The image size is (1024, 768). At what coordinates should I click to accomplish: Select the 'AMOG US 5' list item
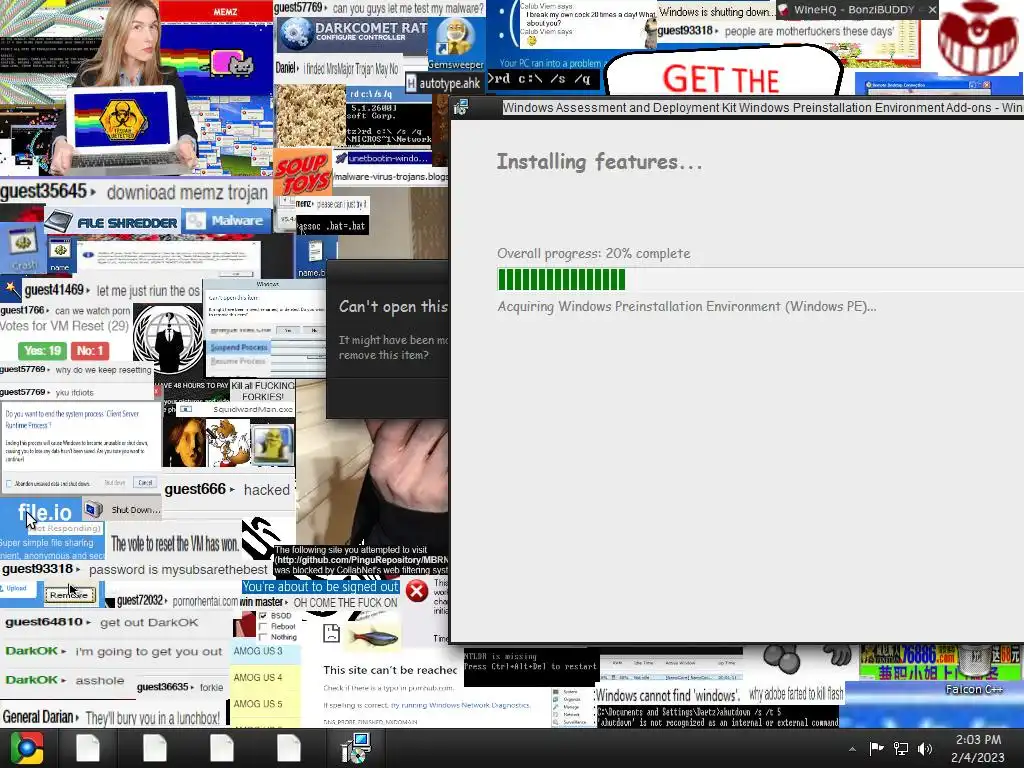tap(265, 704)
